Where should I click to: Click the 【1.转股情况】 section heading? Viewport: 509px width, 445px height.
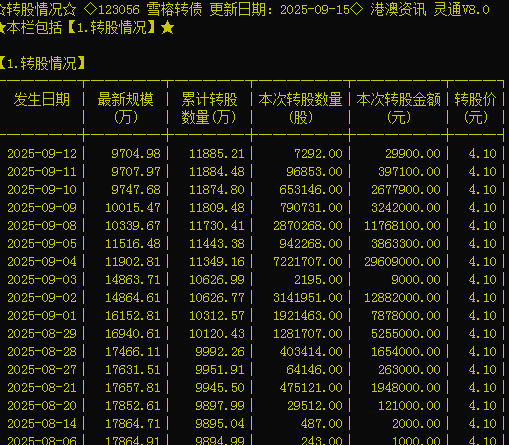(x=42, y=63)
